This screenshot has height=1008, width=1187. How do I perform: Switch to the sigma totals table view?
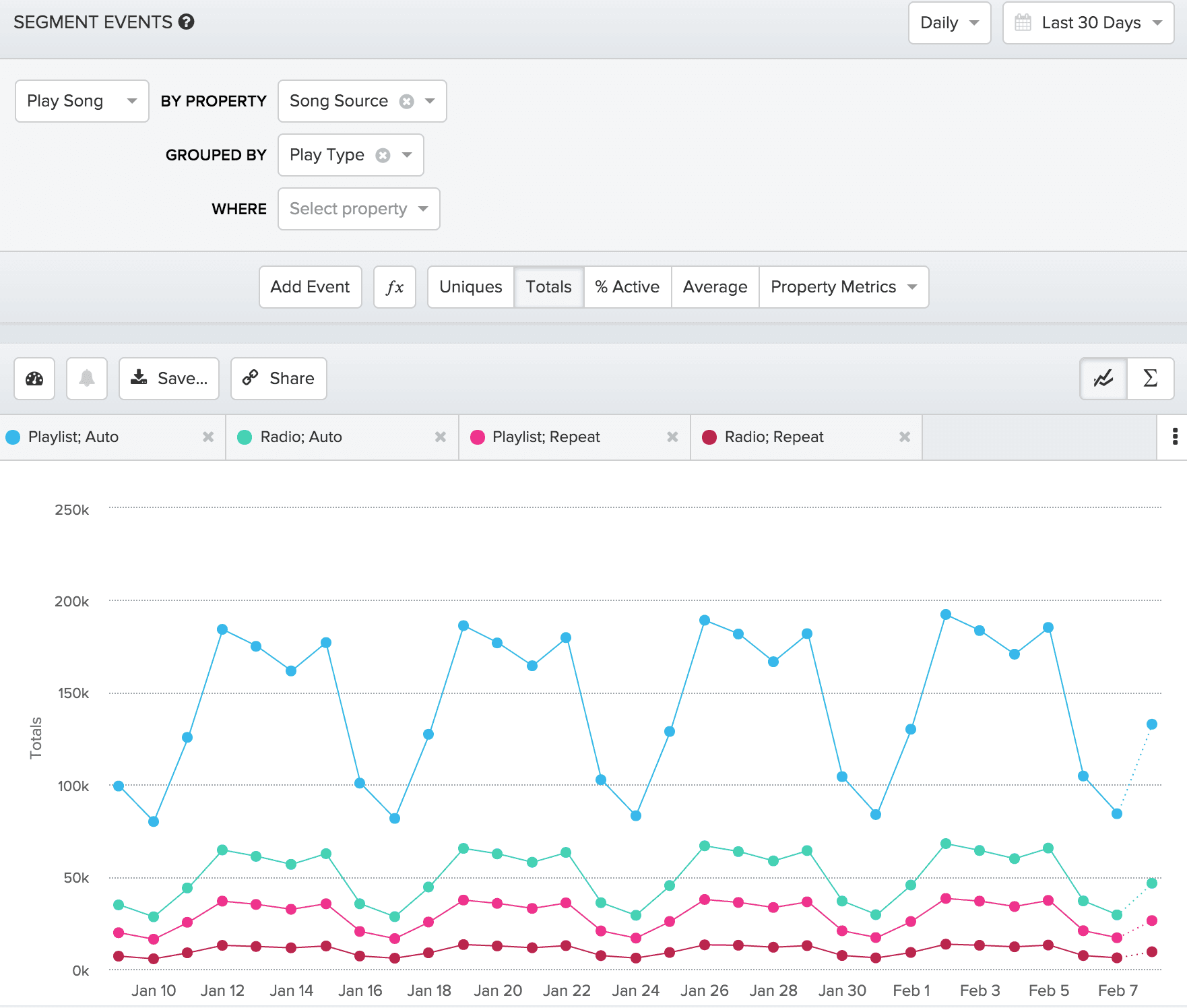pyautogui.click(x=1151, y=379)
